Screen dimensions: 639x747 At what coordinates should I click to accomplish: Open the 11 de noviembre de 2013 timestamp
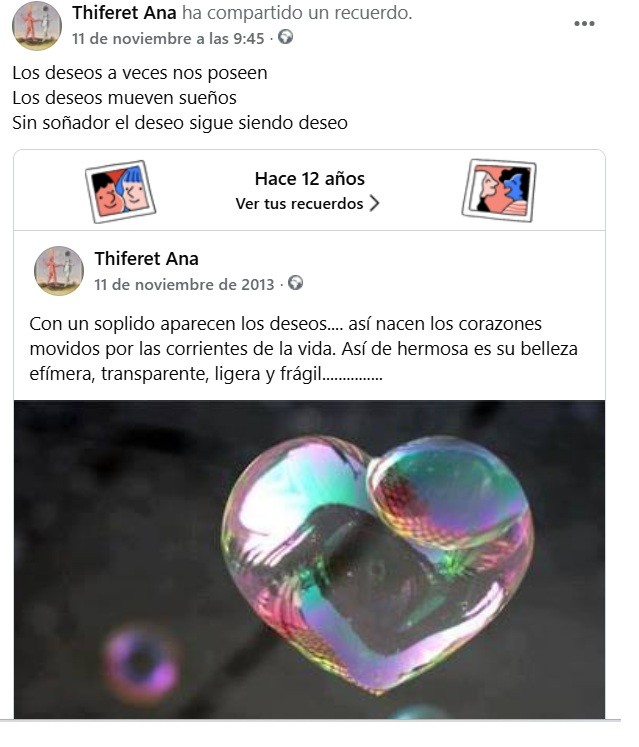click(x=184, y=284)
